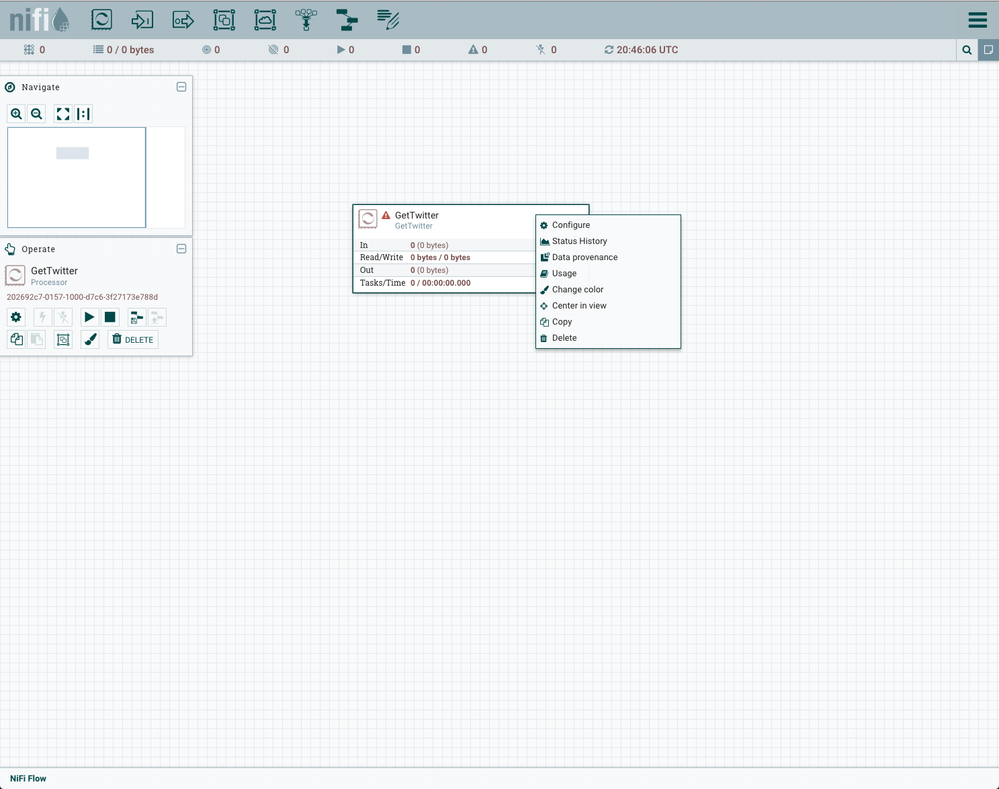Viewport: 999px width, 789px height.
Task: Select the Funnel toolbar icon
Action: (306, 19)
